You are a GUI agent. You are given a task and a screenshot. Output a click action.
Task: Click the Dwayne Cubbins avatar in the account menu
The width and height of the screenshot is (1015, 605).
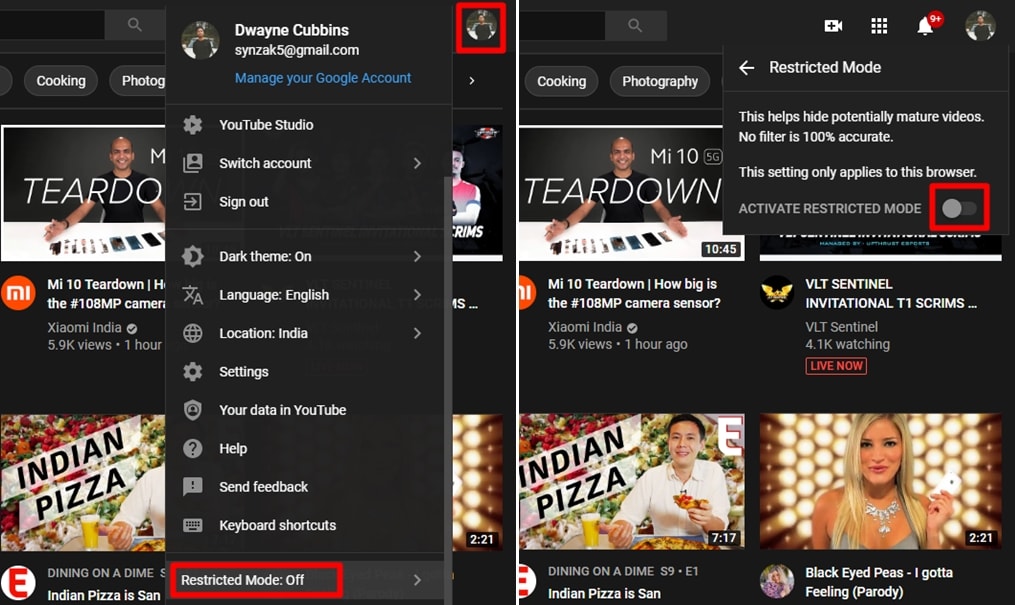(200, 39)
